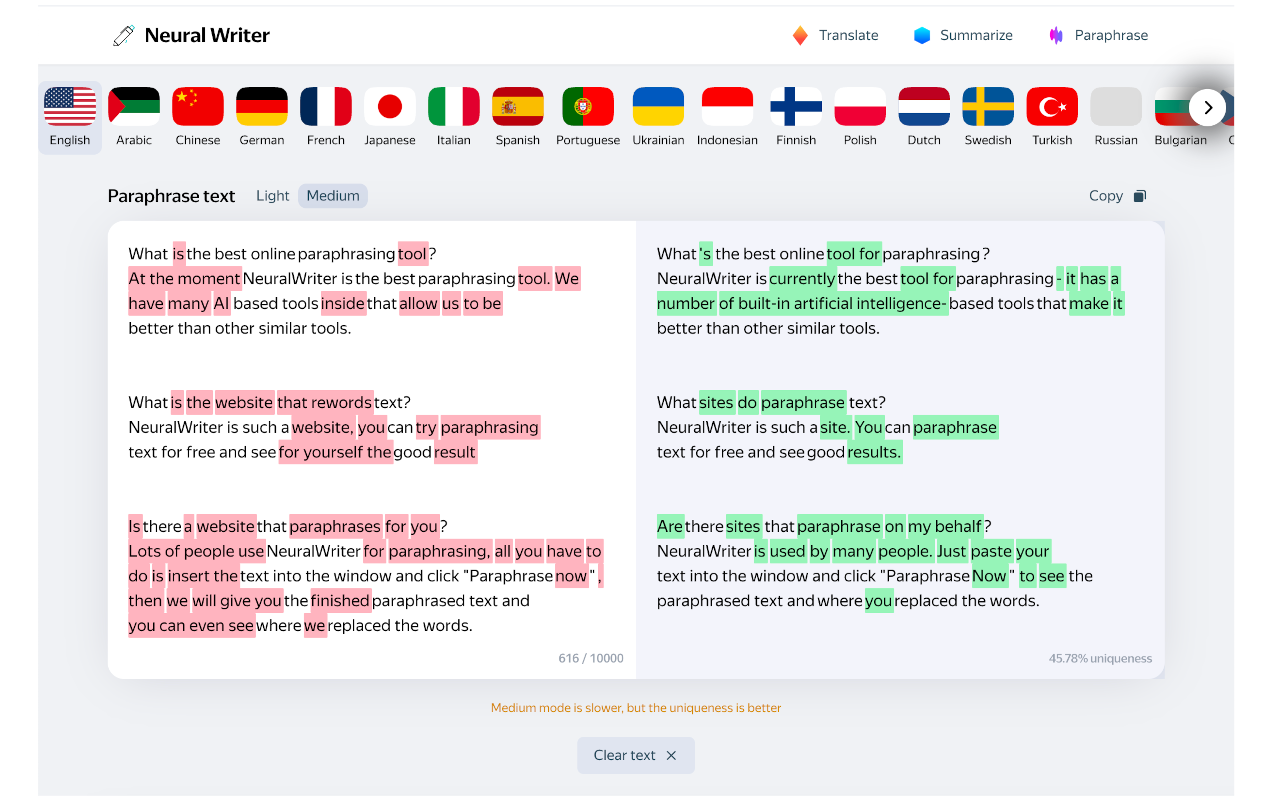Click the paraphrased output text panel
Image resolution: width=1280 pixels, height=800 pixels.
coord(900,450)
